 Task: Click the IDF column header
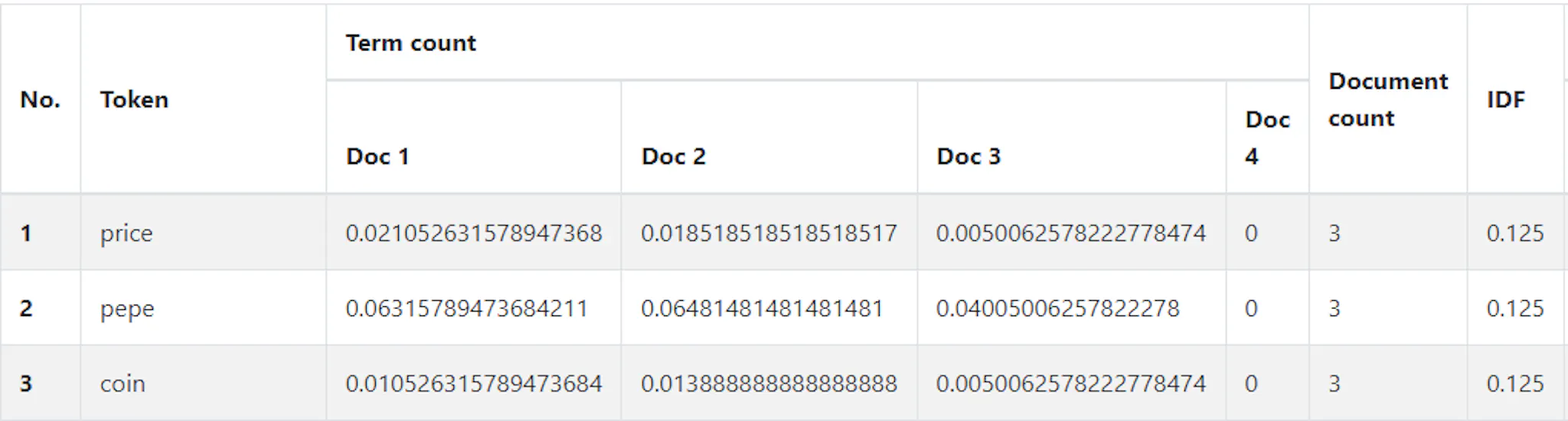coord(1505,100)
